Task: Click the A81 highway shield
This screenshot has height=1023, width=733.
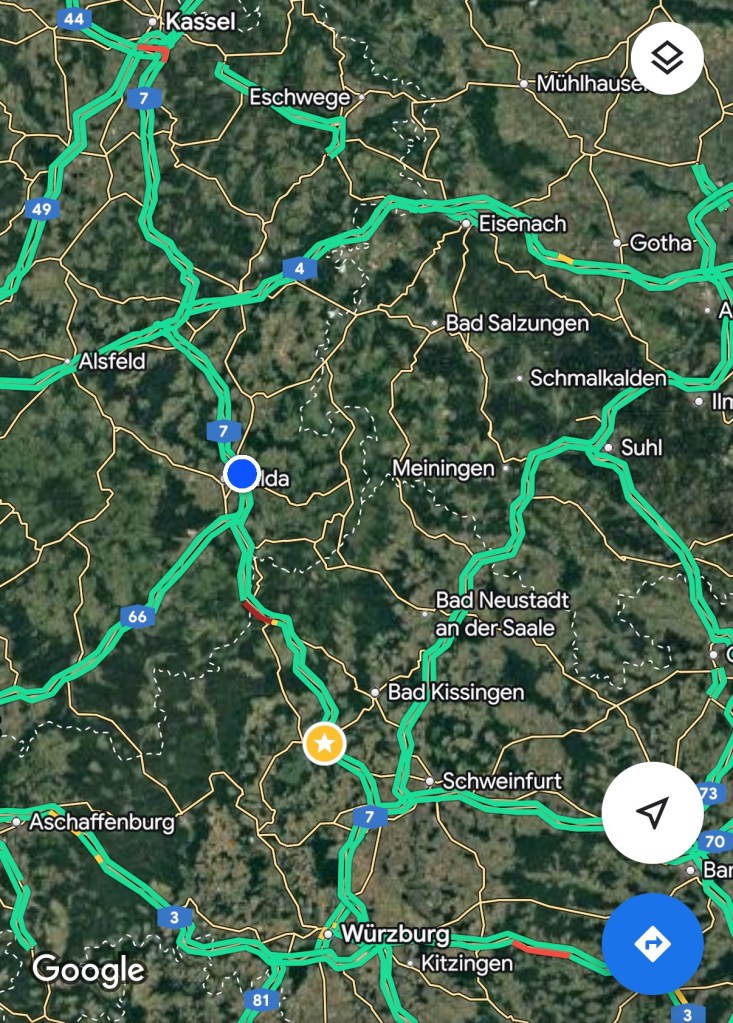Action: (x=260, y=1000)
